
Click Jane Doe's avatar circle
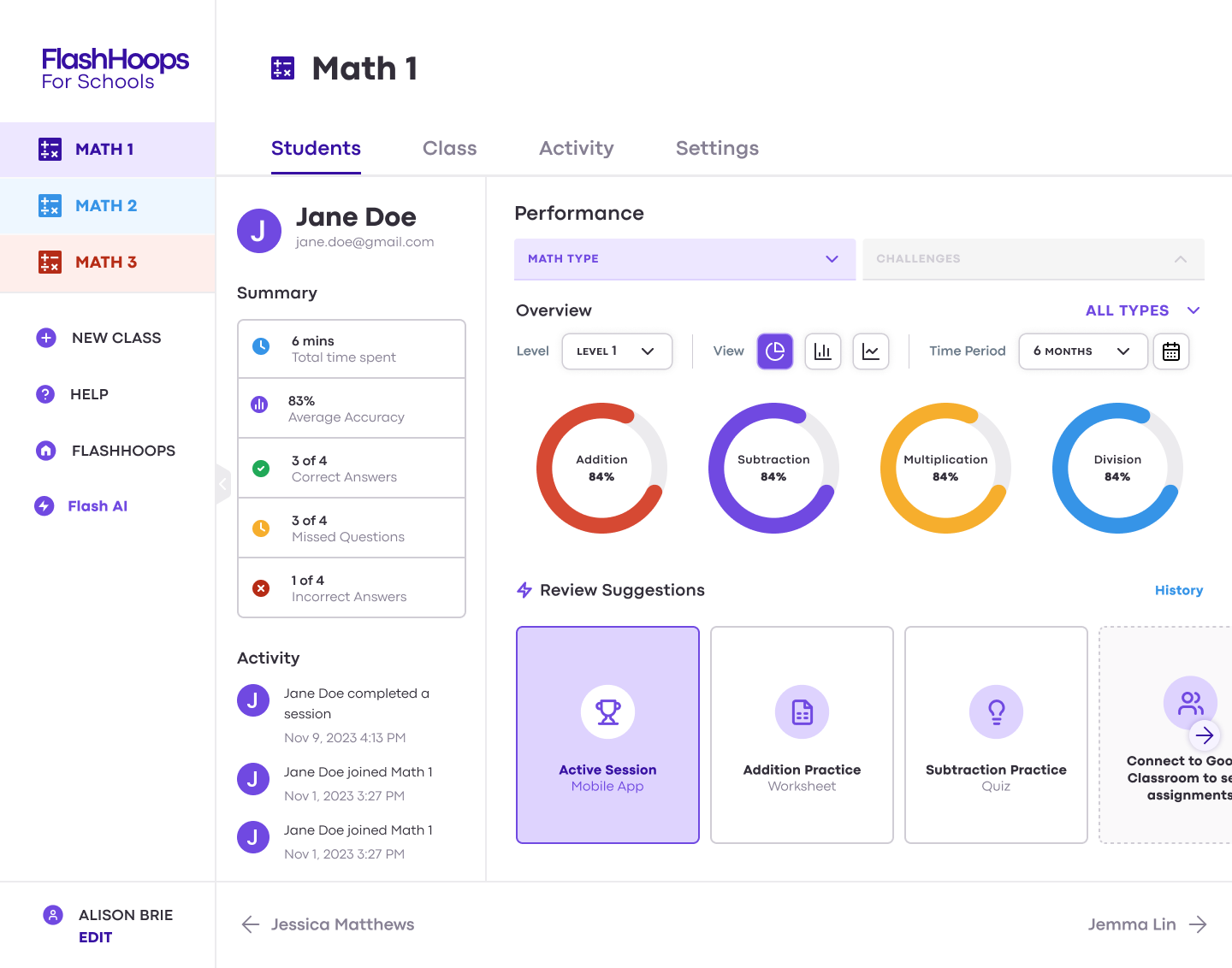(x=259, y=231)
